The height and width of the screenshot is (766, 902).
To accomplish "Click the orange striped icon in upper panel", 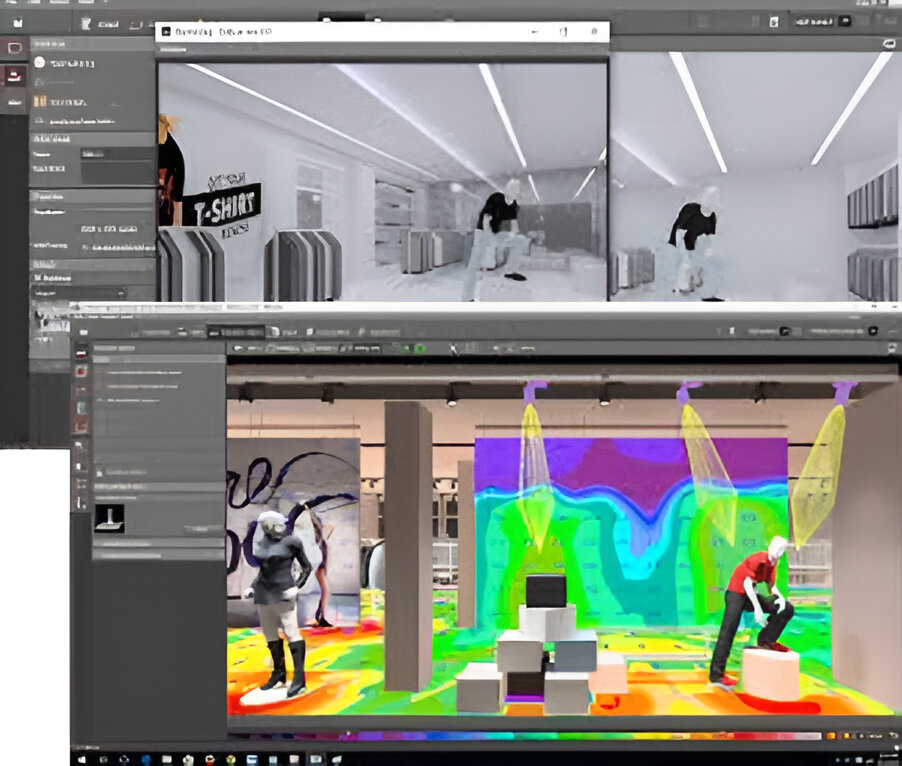I will [40, 101].
